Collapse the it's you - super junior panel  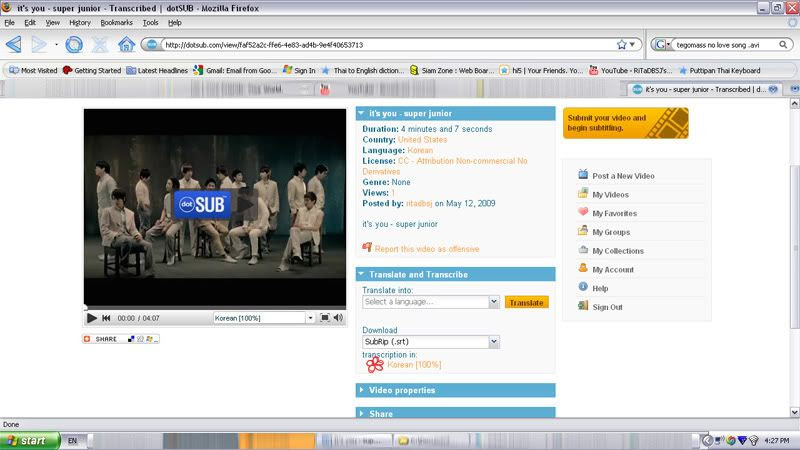(x=361, y=113)
